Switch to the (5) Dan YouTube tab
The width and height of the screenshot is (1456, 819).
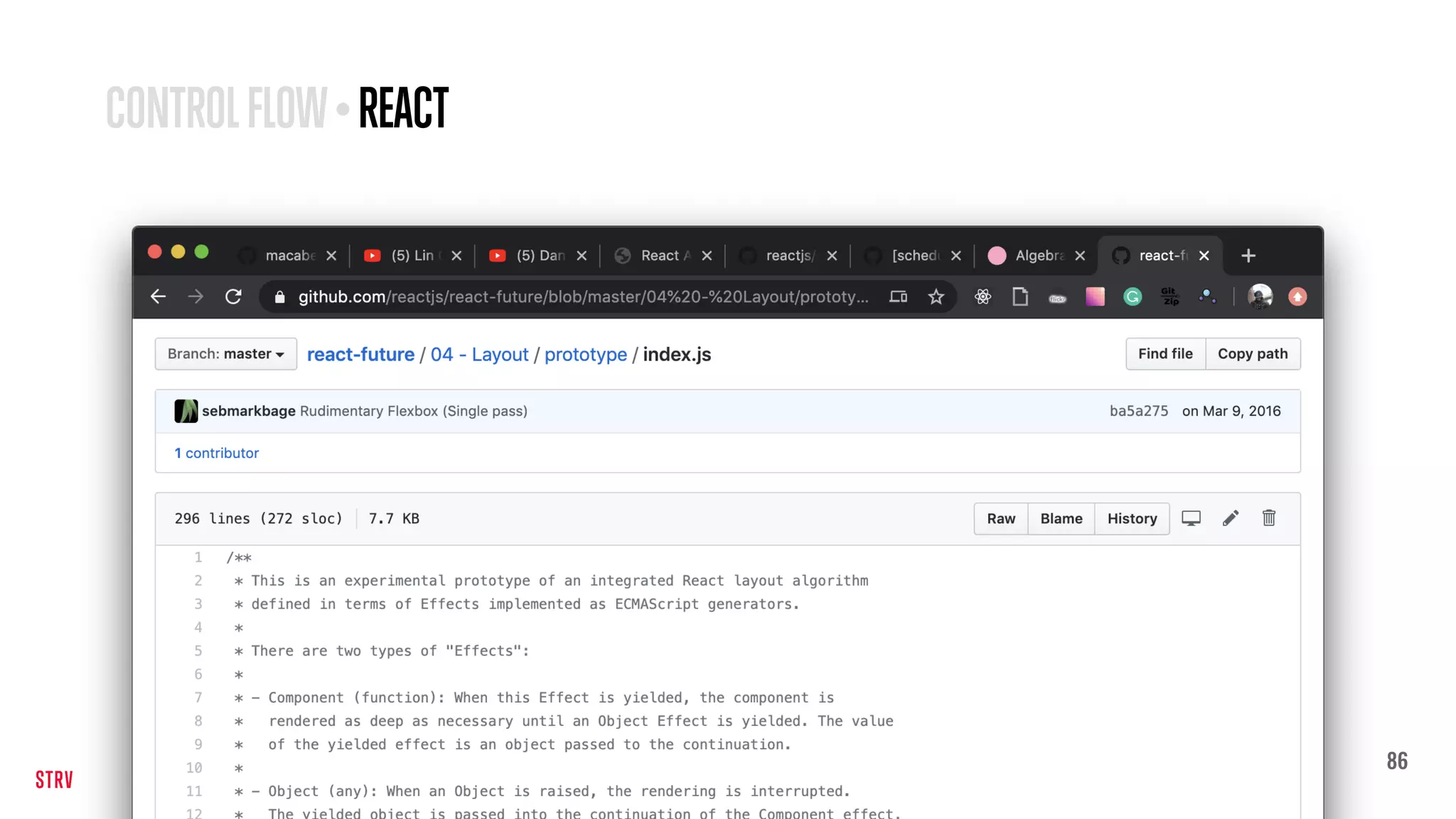(x=538, y=255)
